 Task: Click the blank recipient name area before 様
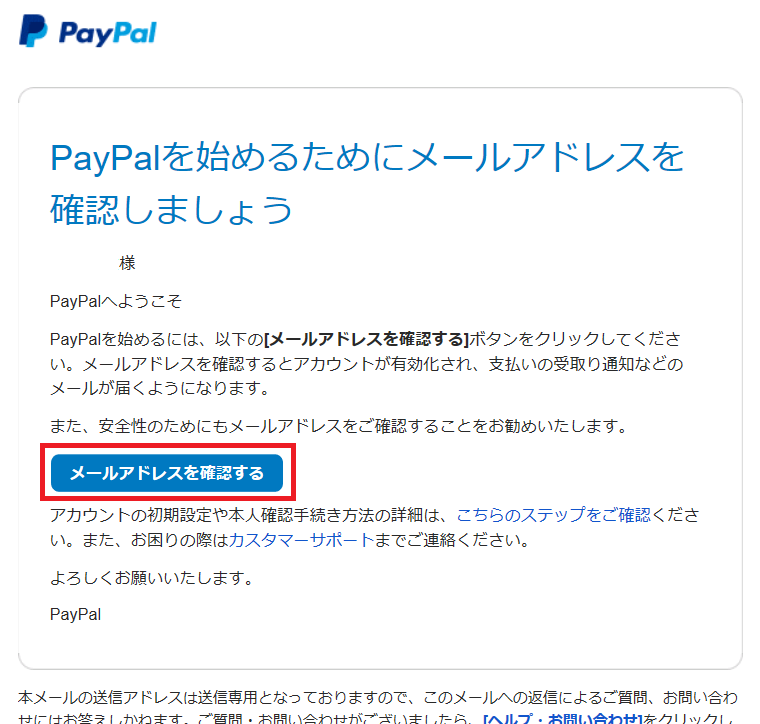(x=83, y=263)
